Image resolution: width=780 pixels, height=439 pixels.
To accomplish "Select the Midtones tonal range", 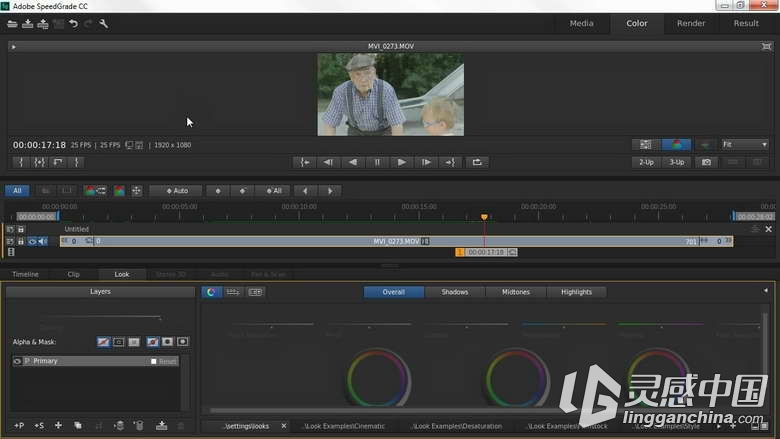I will [516, 292].
